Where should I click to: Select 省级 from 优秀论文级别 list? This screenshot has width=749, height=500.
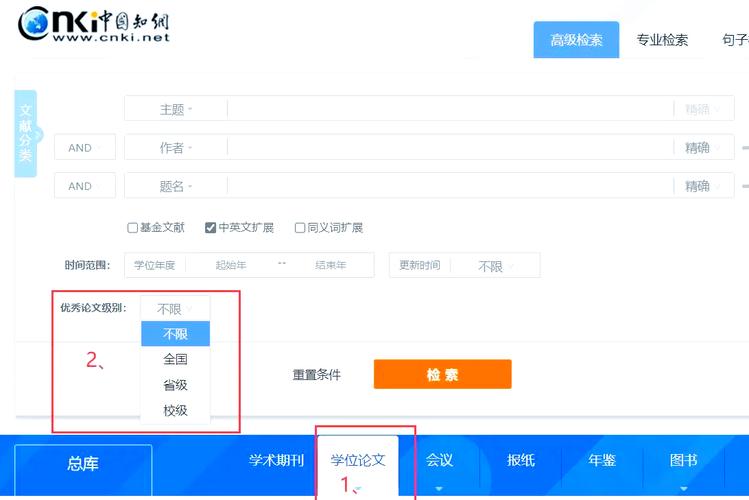[x=175, y=385]
